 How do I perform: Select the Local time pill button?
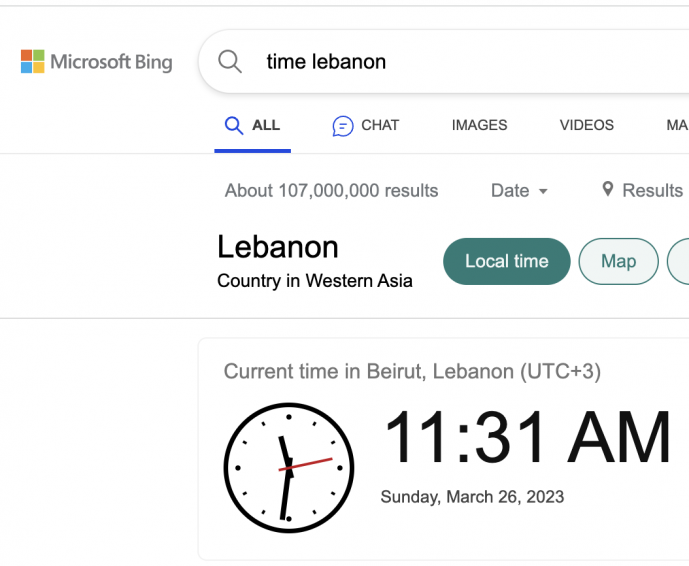coord(507,261)
